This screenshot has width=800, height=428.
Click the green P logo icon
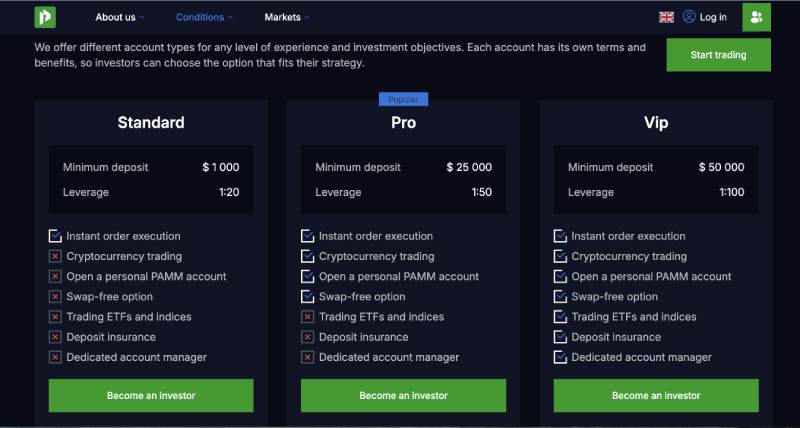[x=45, y=17]
